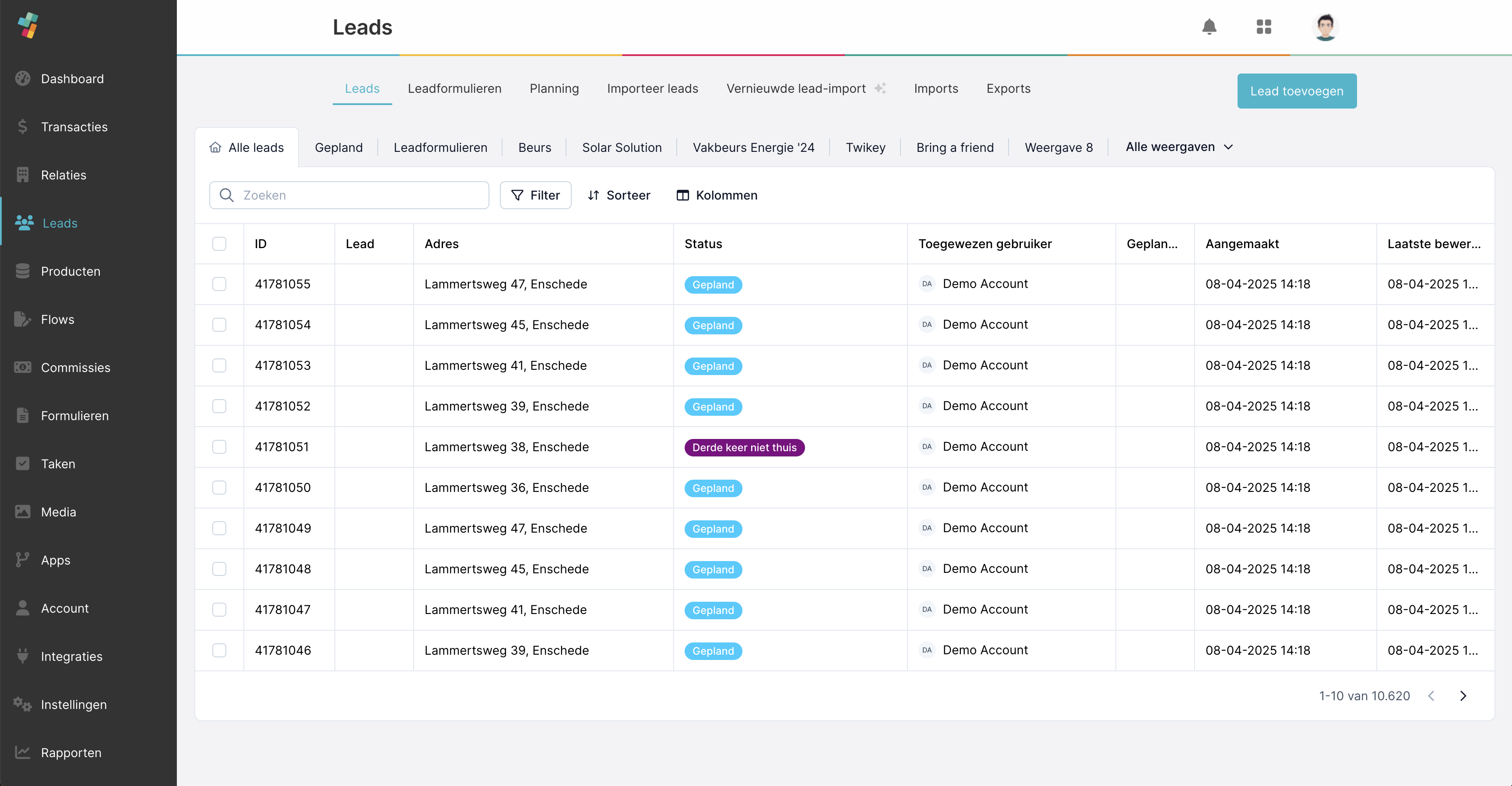The height and width of the screenshot is (786, 1512).
Task: Open the Vakbeurs Energie '24 view tab
Action: tap(753, 148)
